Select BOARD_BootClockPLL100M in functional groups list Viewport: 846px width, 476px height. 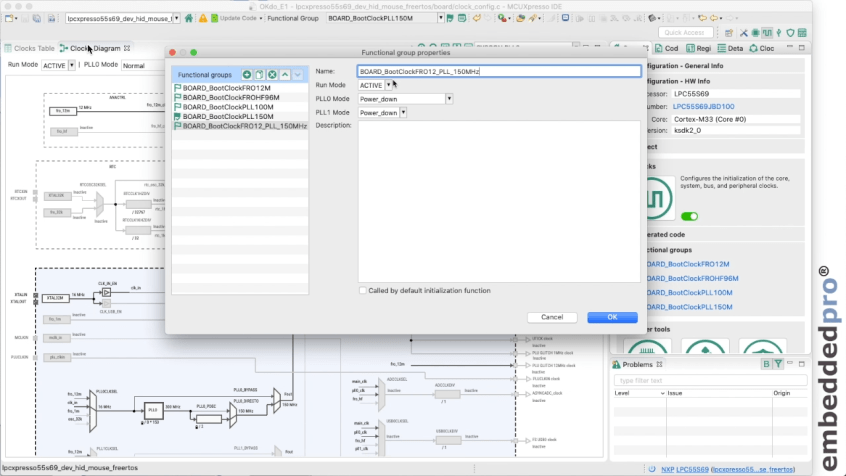pyautogui.click(x=228, y=107)
